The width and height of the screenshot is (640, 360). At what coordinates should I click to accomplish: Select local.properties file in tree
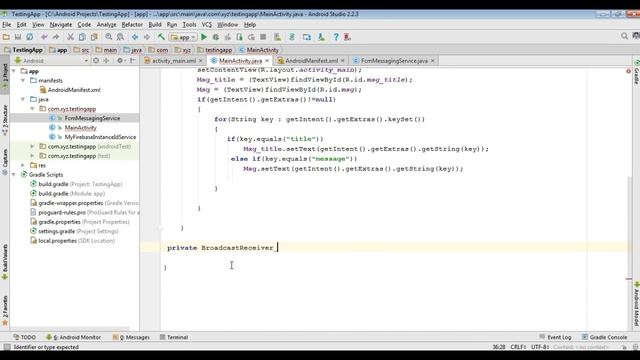73,240
